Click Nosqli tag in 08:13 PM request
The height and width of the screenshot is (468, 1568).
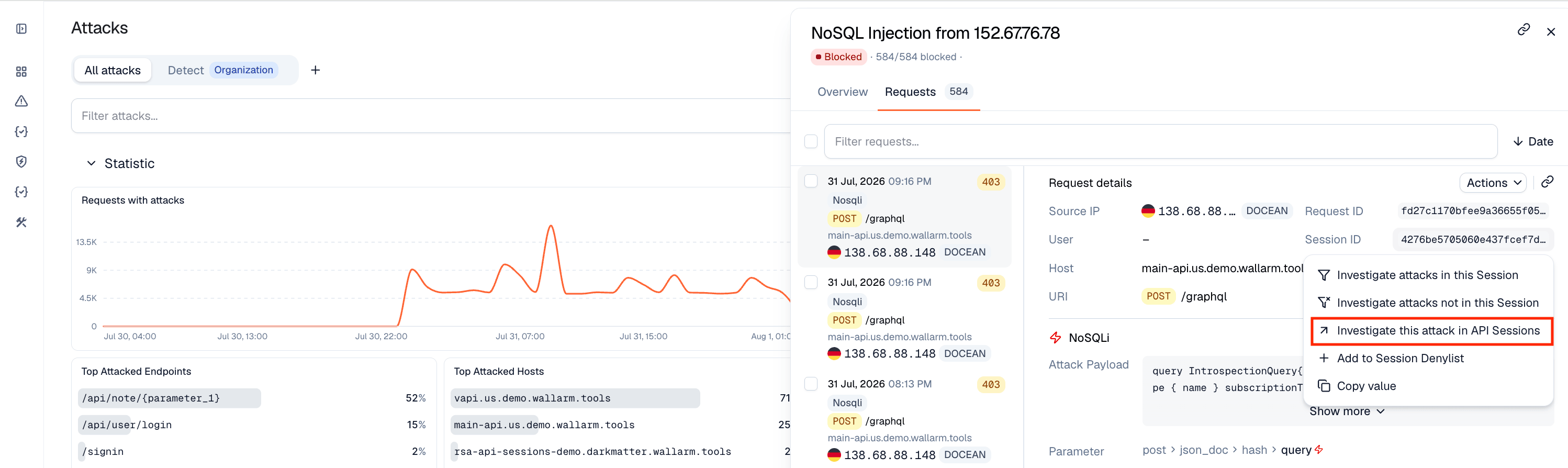pos(847,402)
